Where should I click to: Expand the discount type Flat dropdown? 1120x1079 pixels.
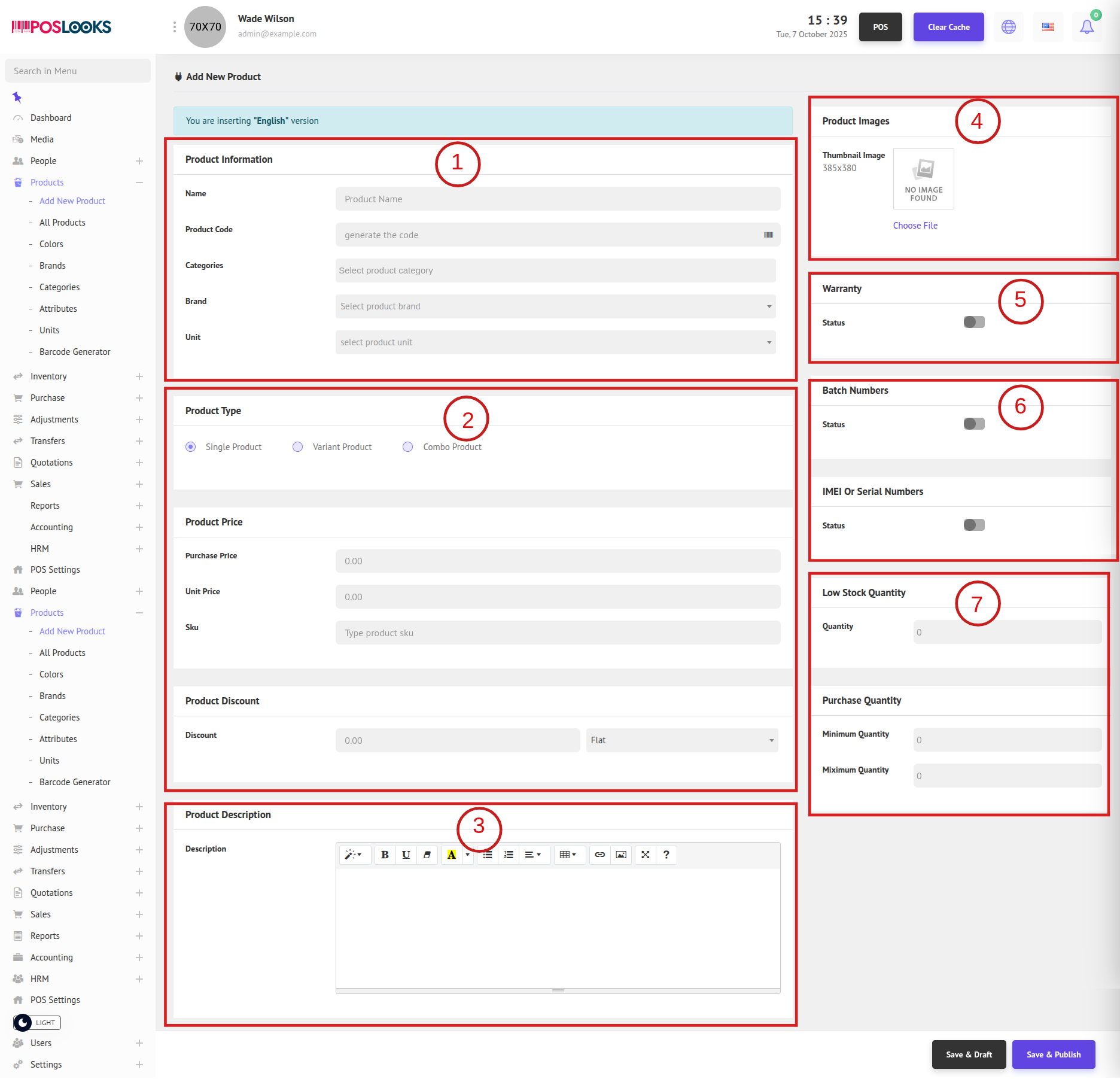(x=682, y=740)
